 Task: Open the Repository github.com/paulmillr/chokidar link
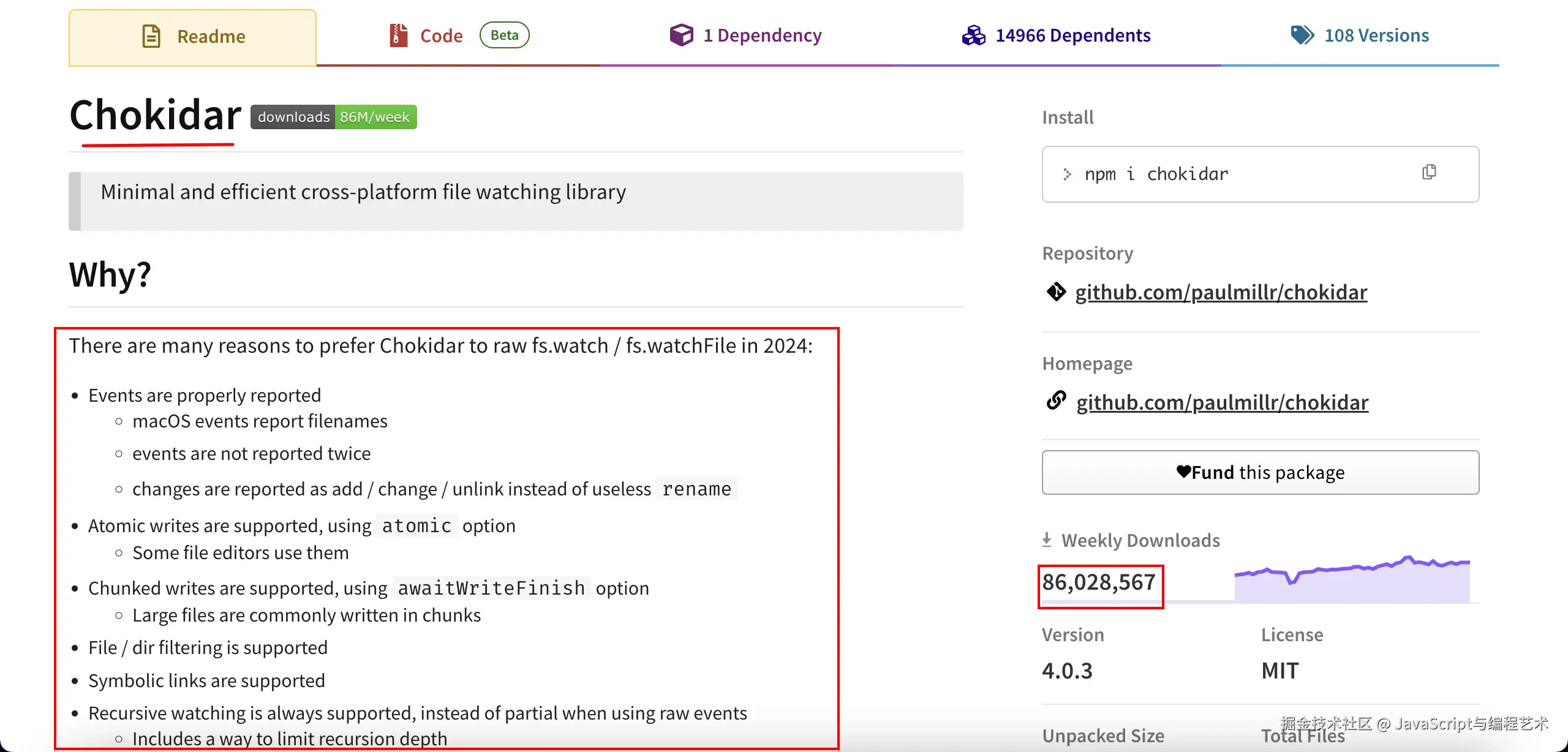(1221, 293)
